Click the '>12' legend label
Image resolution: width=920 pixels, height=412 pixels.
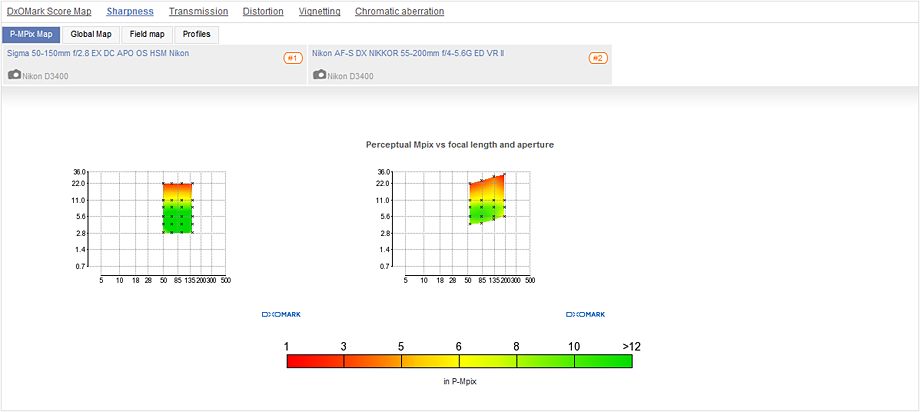pos(631,346)
